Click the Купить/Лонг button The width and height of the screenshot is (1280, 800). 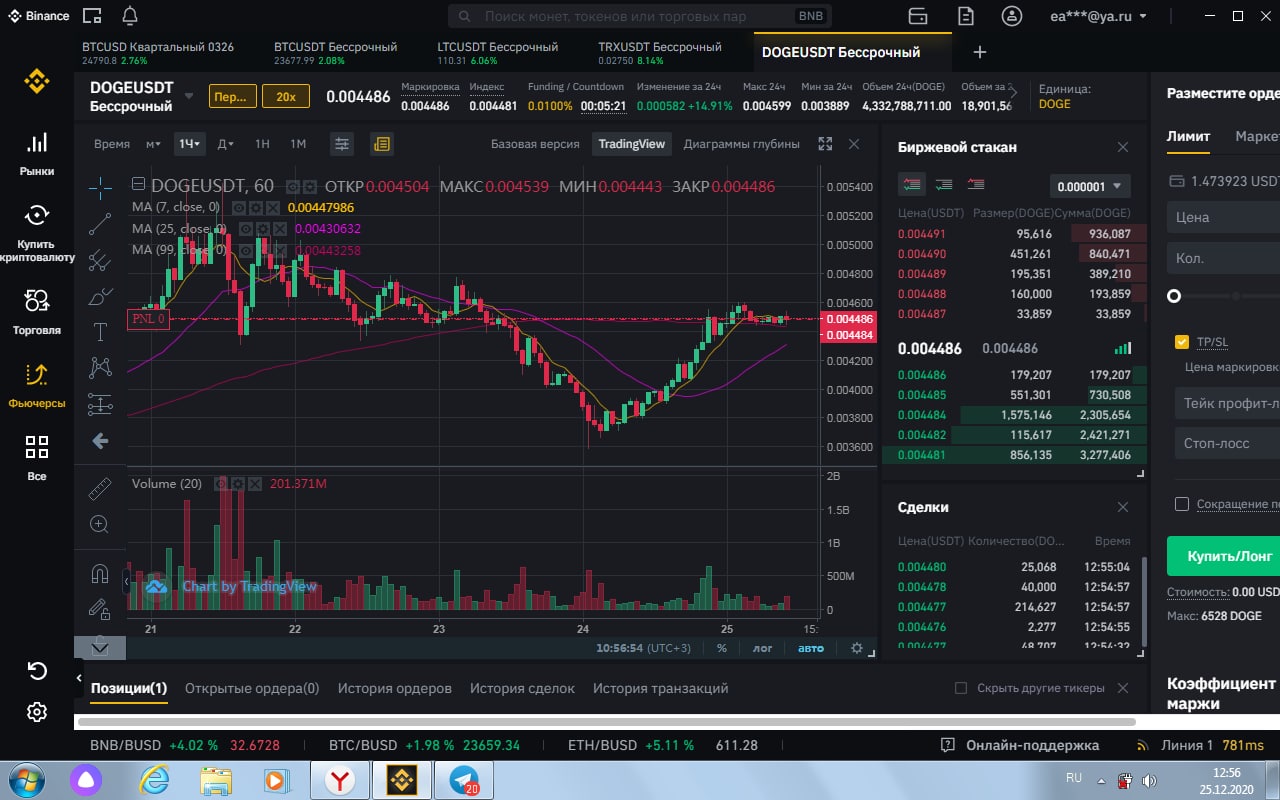(1223, 556)
